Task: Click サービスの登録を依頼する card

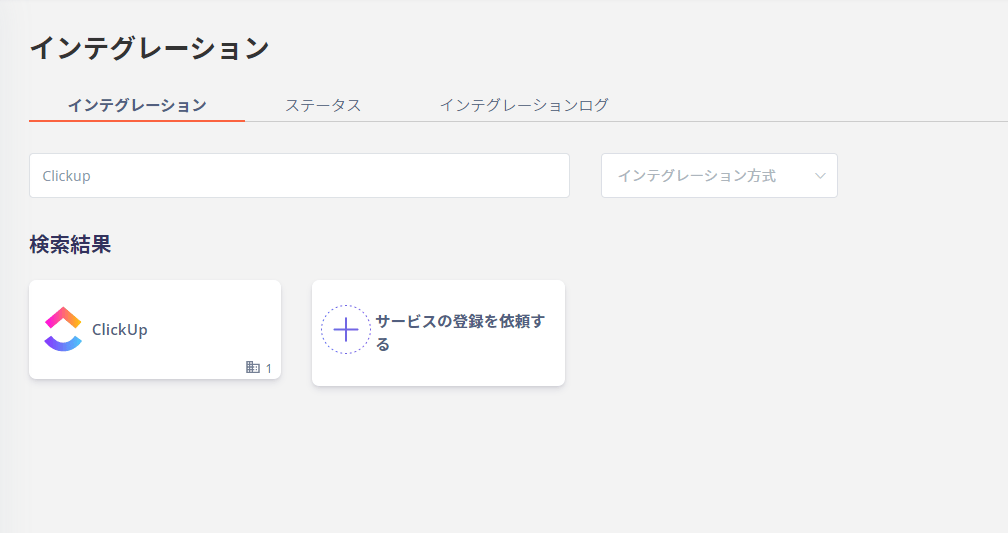Action: coord(438,333)
